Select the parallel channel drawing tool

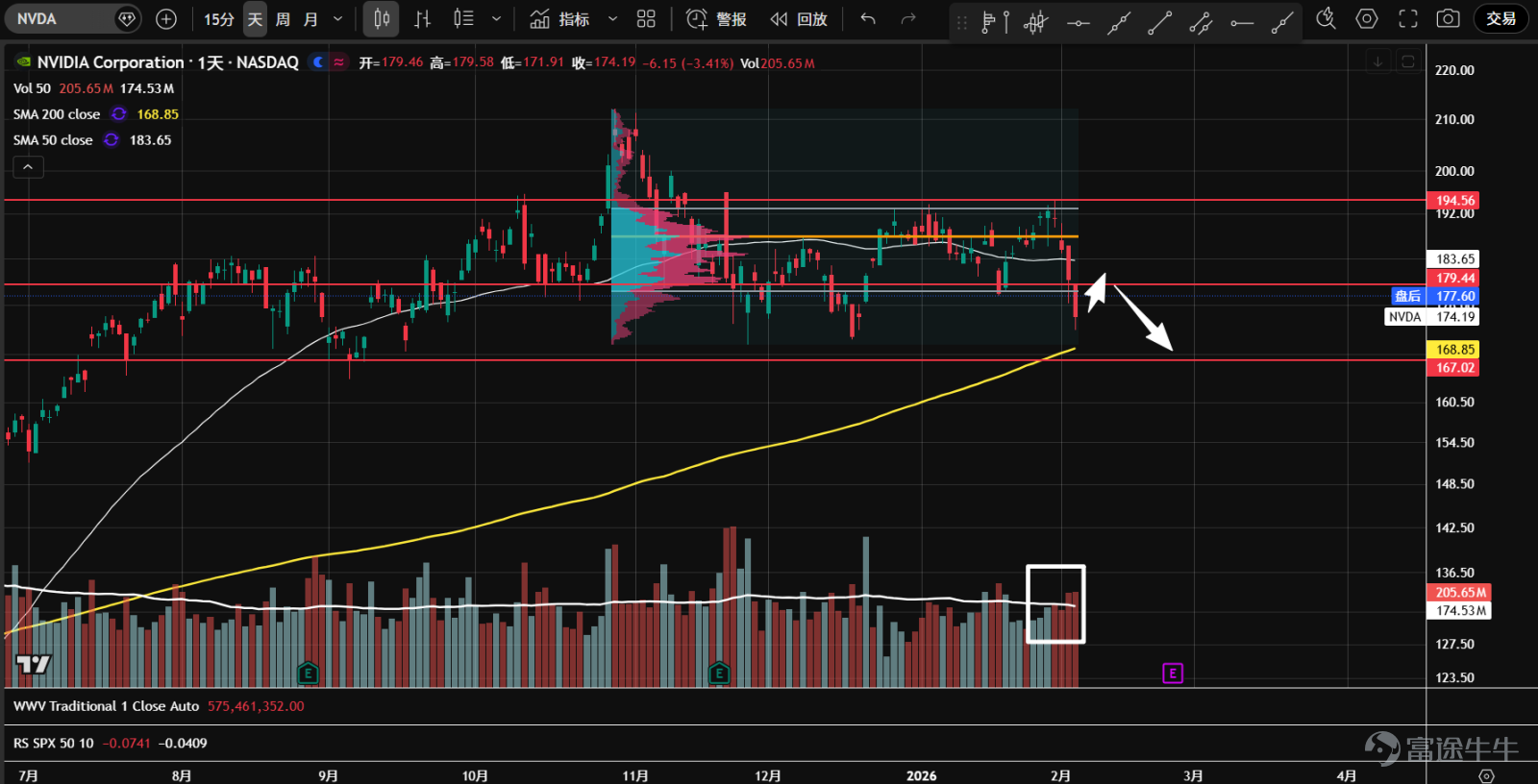tap(1201, 22)
